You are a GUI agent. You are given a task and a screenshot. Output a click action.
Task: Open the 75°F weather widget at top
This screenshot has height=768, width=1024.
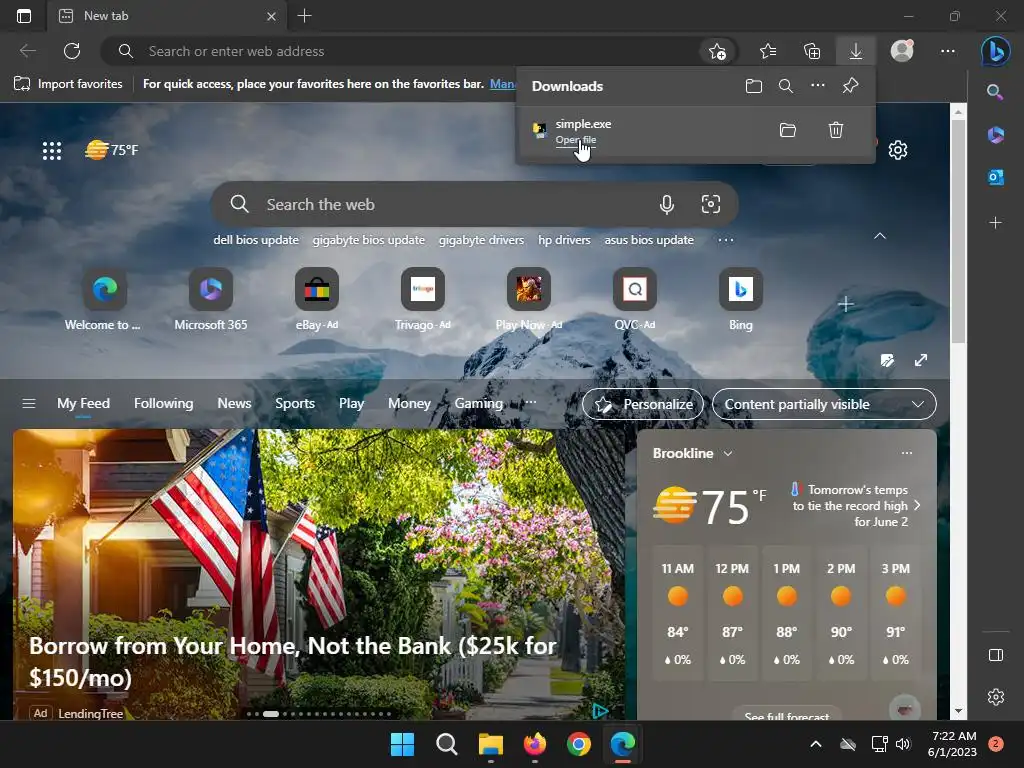(112, 150)
